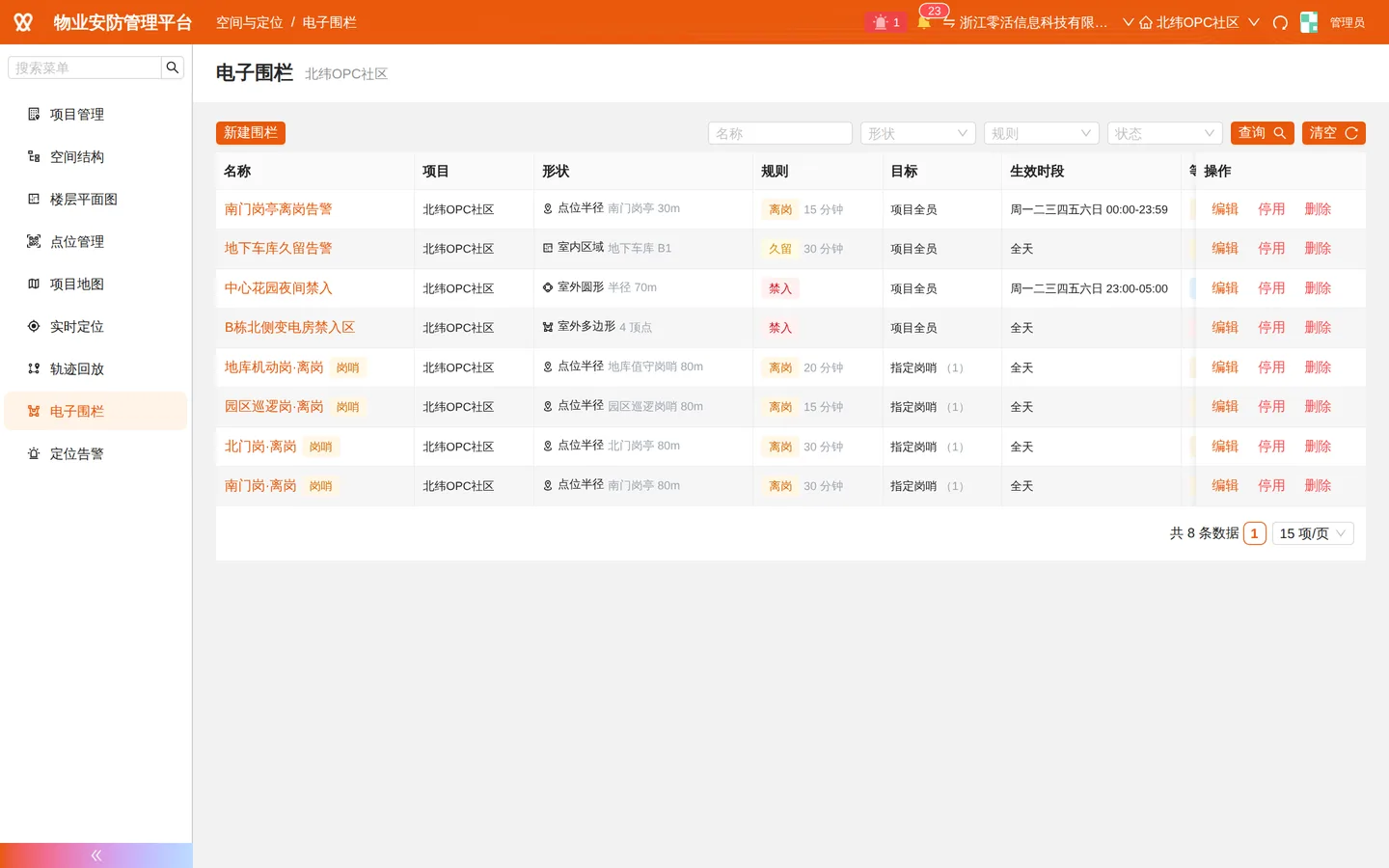Open 空间结构 in the sidebar
Image resolution: width=1389 pixels, height=868 pixels.
click(95, 156)
